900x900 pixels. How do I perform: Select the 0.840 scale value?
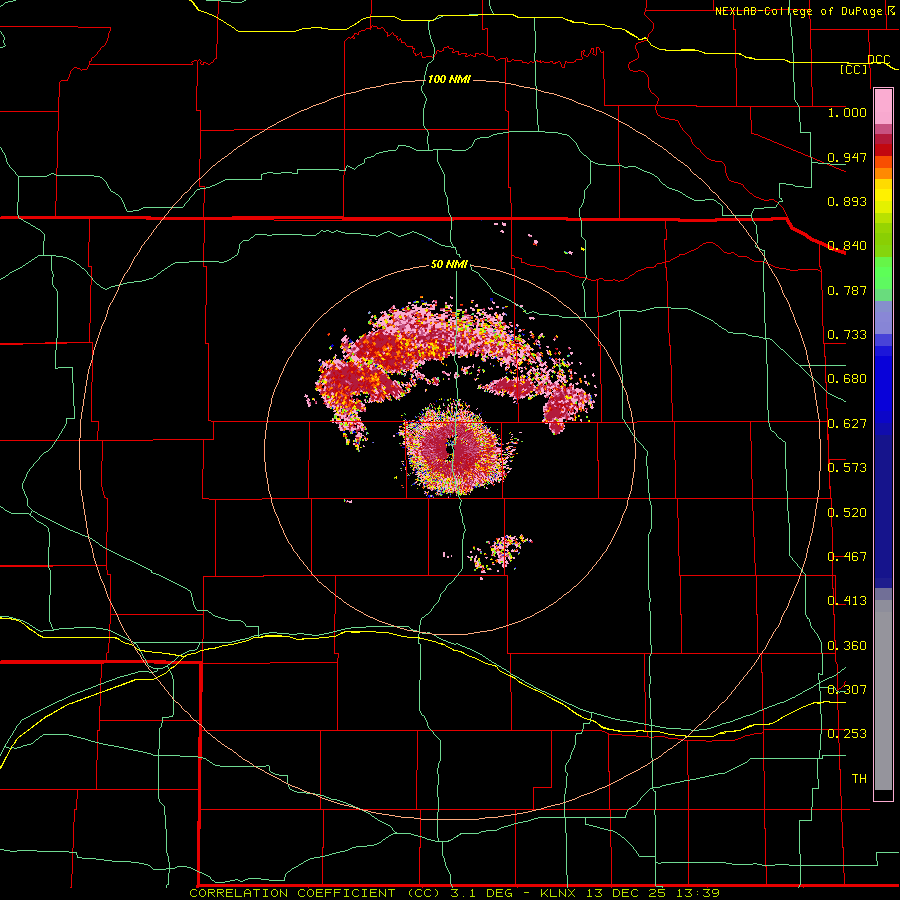847,246
